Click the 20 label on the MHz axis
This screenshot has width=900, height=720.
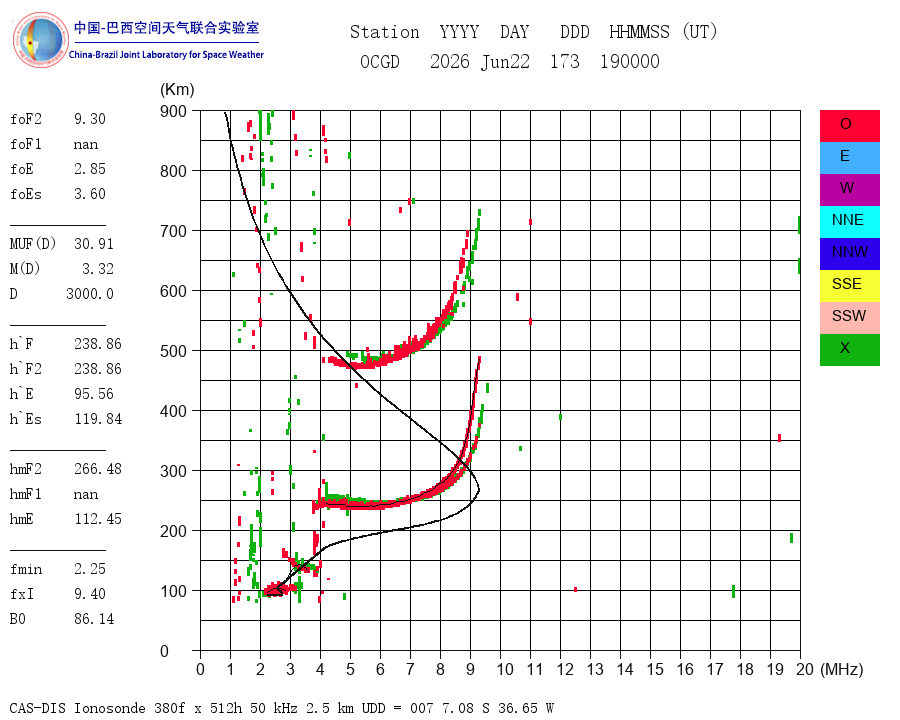[x=805, y=669]
